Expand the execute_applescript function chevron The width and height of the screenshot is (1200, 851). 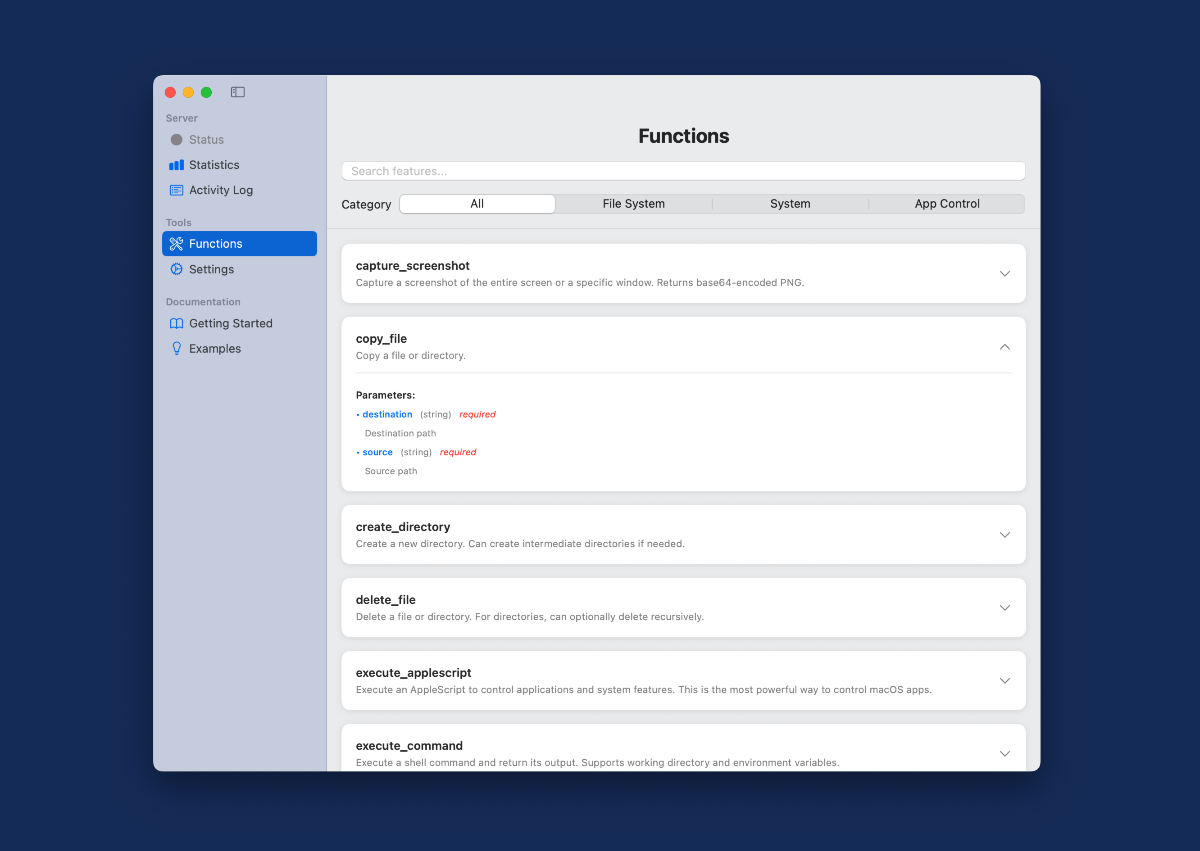coord(1005,681)
